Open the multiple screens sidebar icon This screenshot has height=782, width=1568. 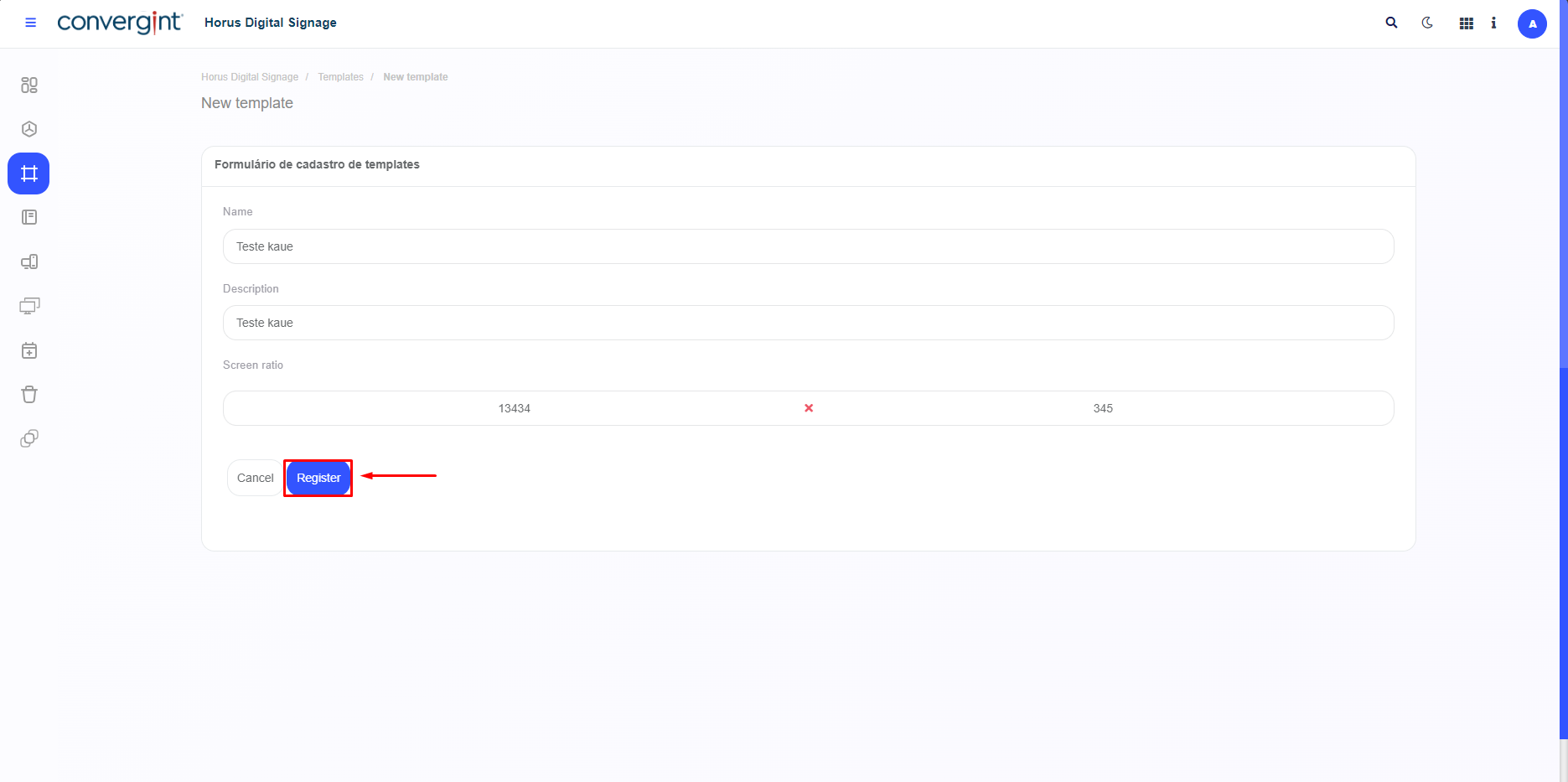[x=29, y=306]
